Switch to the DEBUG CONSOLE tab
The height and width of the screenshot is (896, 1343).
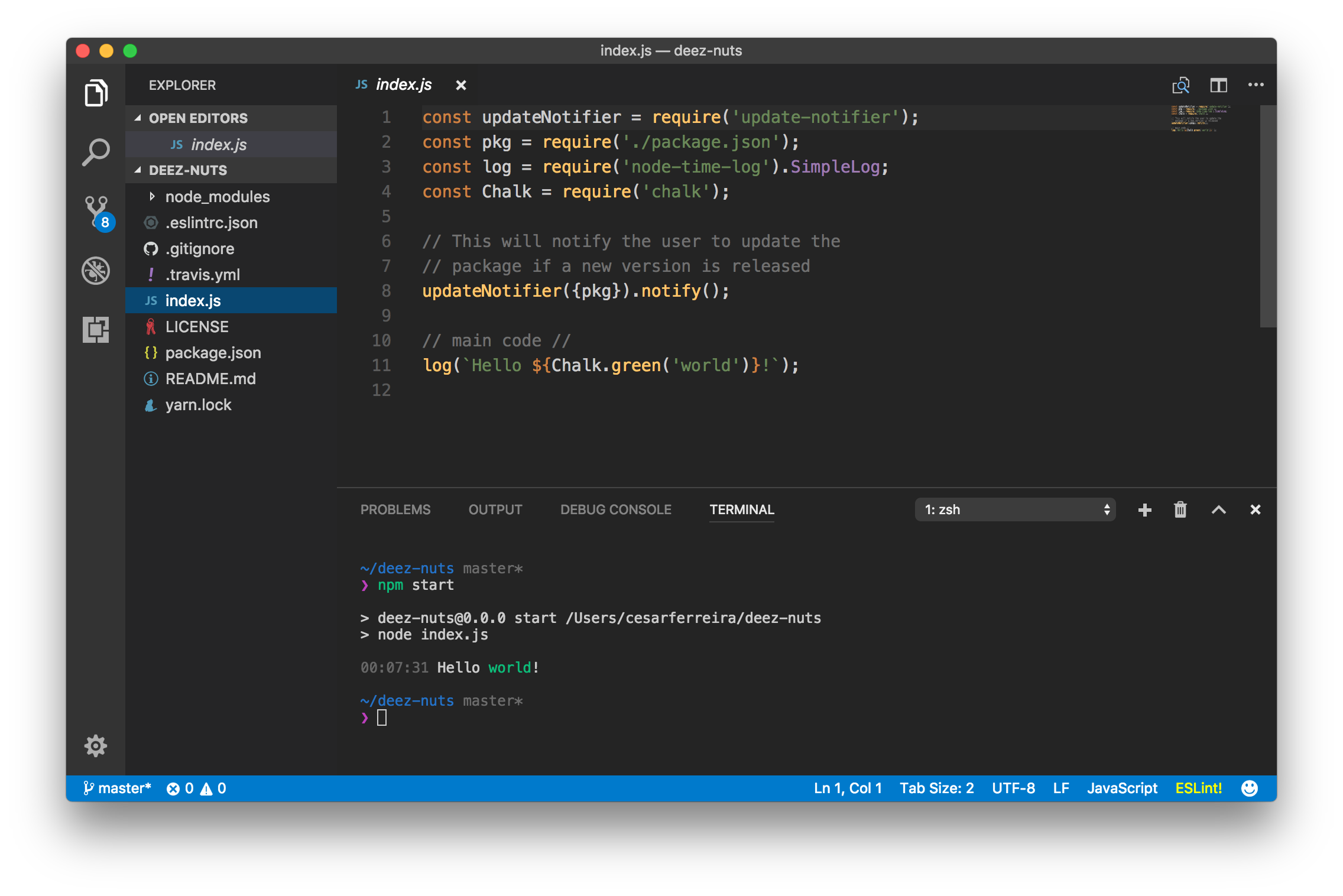[615, 509]
